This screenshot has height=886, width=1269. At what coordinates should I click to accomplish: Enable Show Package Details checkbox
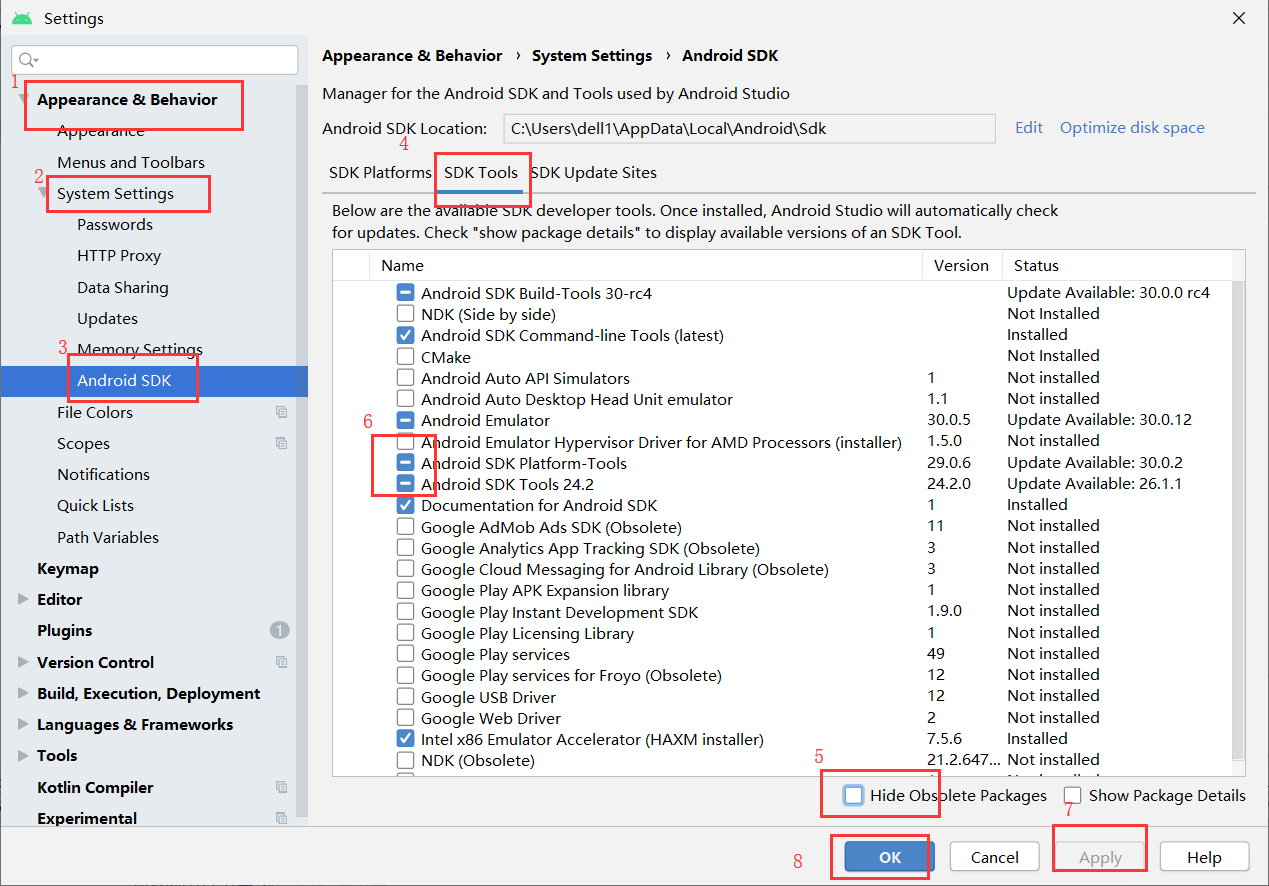tap(1072, 795)
